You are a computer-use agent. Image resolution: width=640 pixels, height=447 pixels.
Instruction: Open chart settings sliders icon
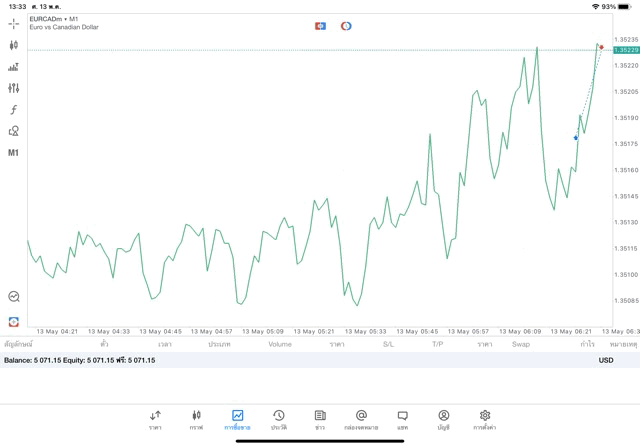pyautogui.click(x=13, y=89)
